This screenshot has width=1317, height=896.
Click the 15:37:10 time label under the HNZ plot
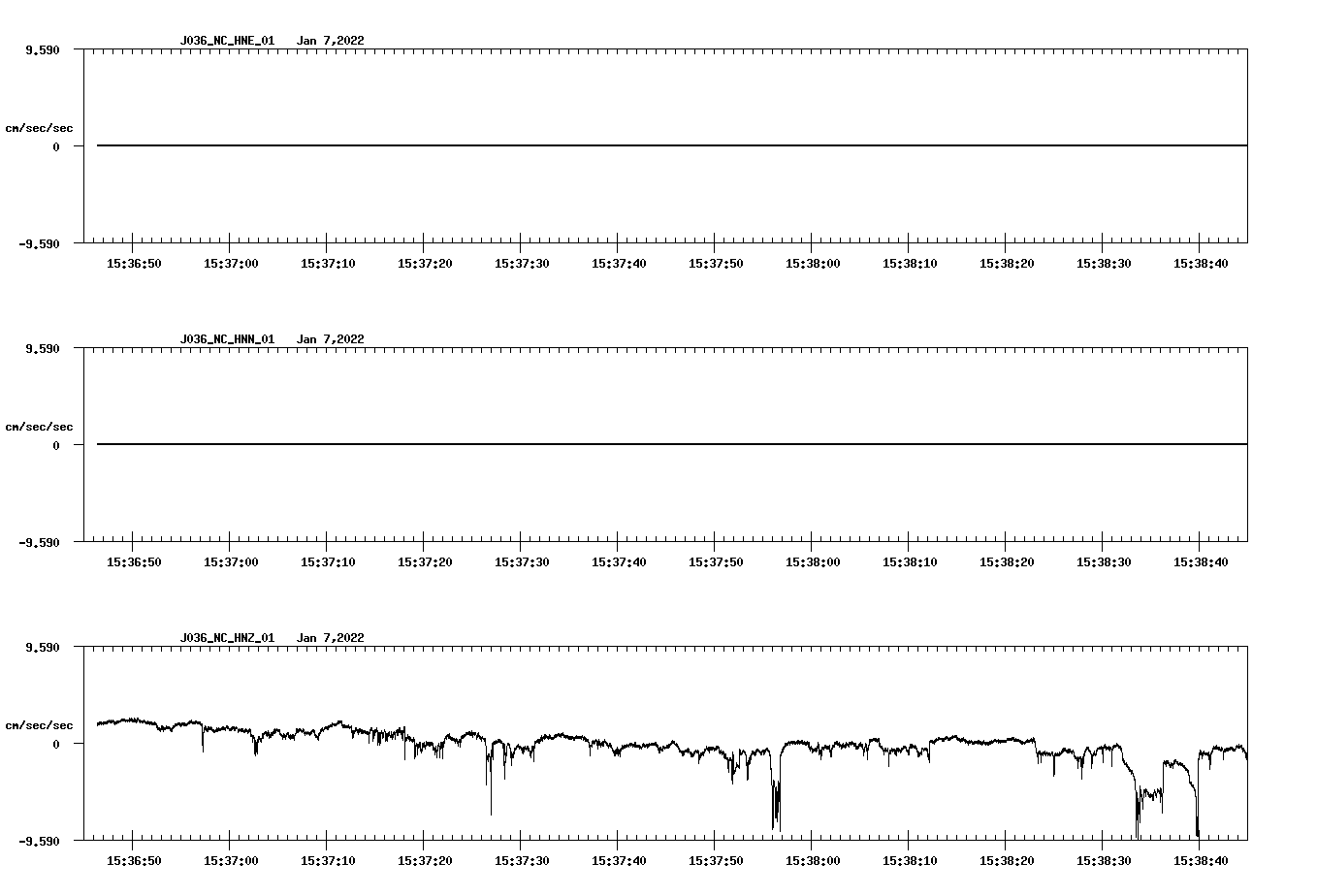328,861
